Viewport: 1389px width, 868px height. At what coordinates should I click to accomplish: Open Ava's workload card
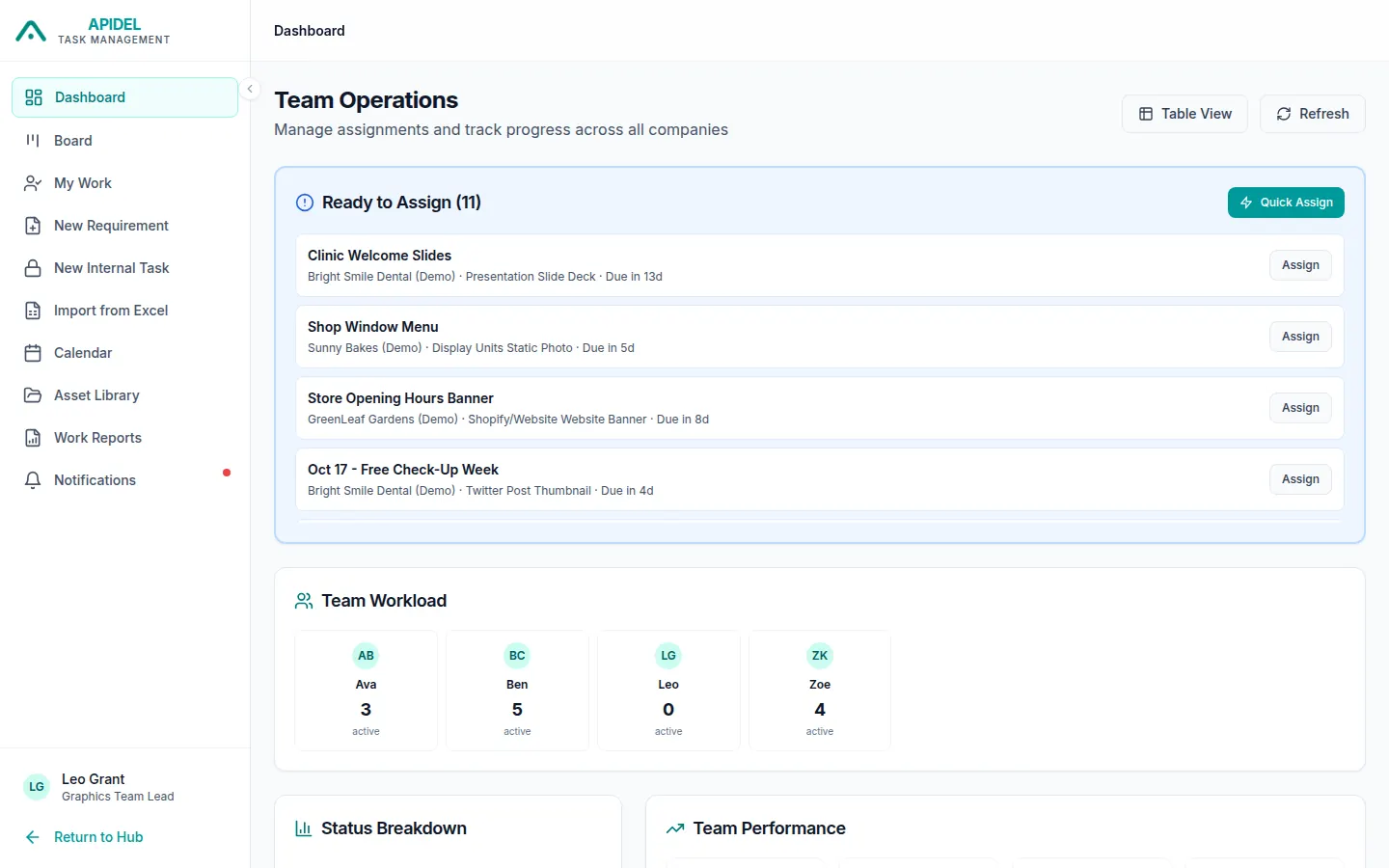[366, 691]
